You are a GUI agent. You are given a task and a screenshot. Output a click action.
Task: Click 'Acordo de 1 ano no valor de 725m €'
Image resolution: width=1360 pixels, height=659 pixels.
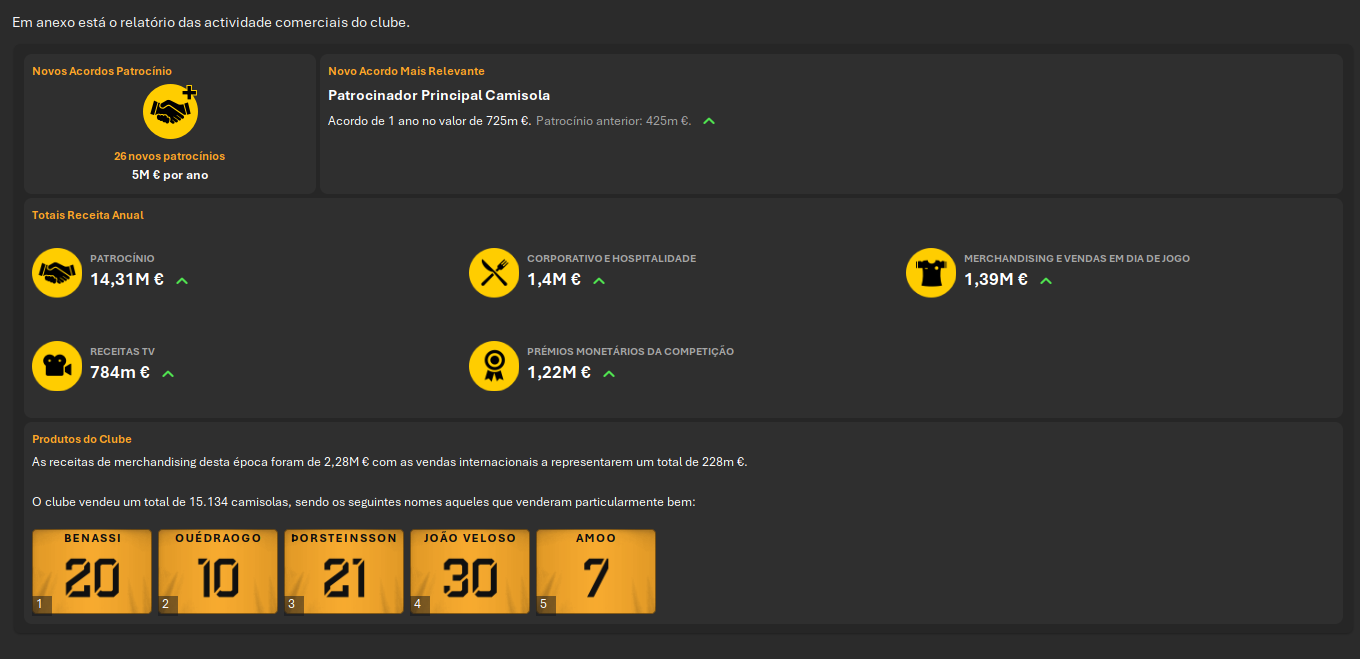pos(430,121)
